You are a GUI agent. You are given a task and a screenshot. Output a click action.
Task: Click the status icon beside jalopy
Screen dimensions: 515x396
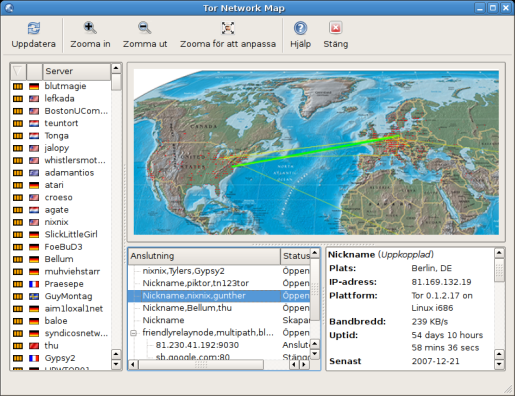18,148
